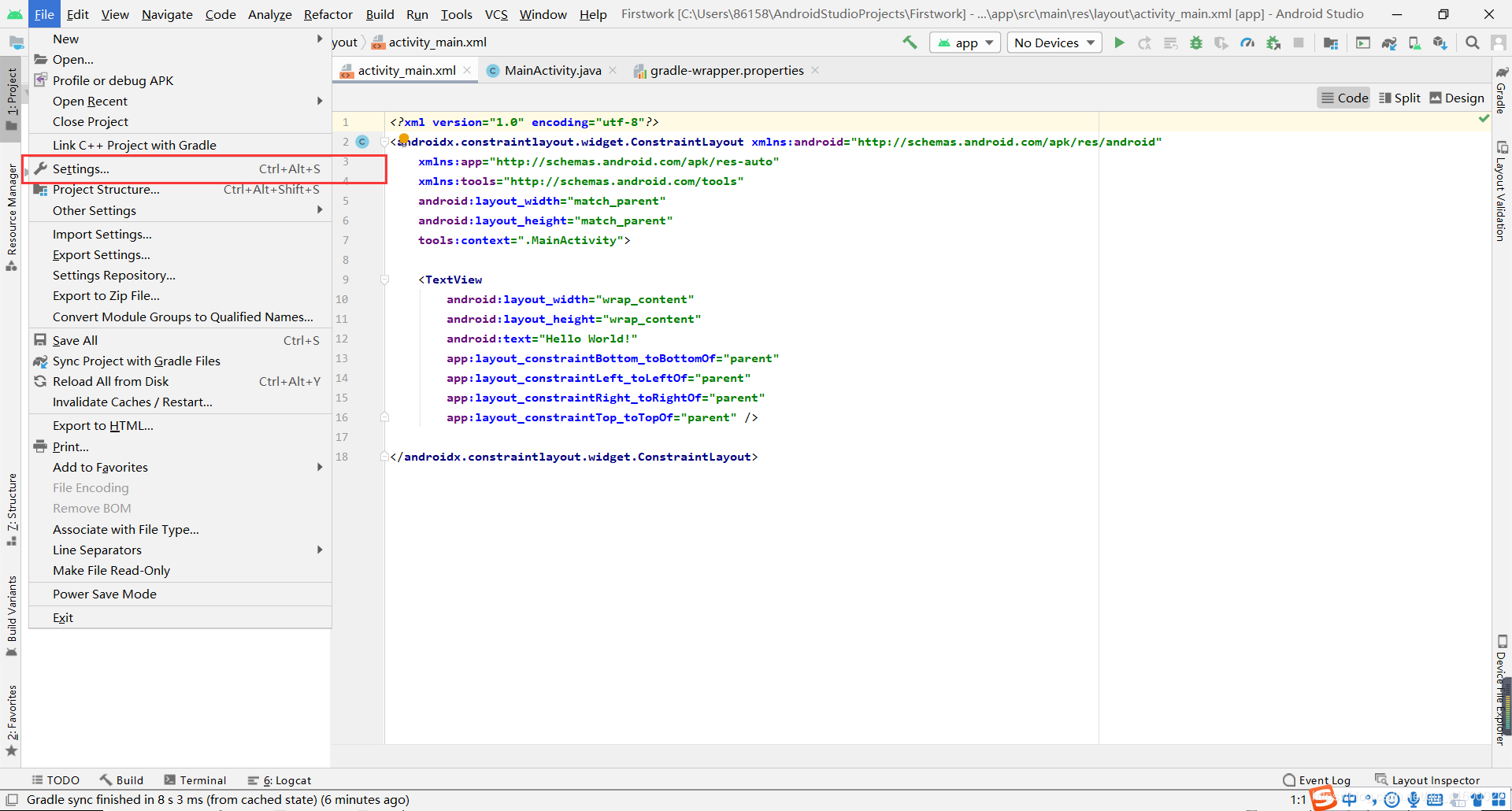Viewport: 1512px width, 811px height.
Task: Run the app with green play button
Action: (x=1119, y=43)
